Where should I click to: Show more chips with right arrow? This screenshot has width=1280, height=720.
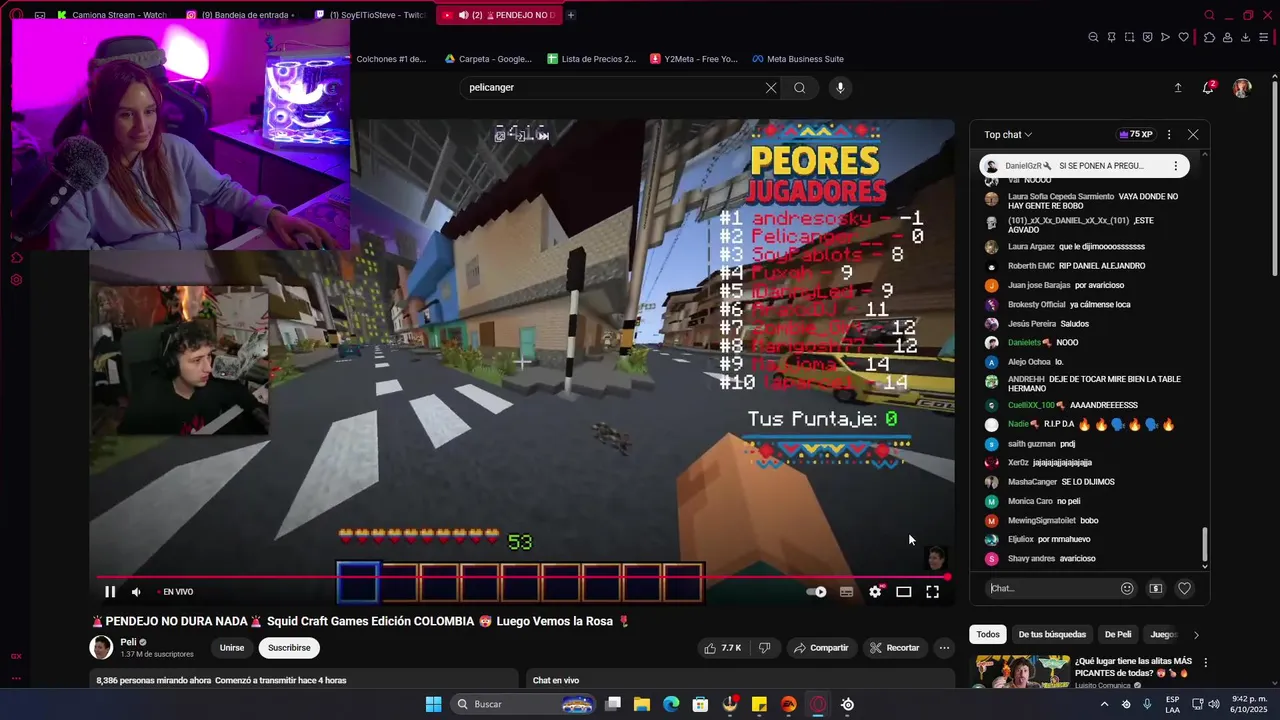[x=1196, y=635]
